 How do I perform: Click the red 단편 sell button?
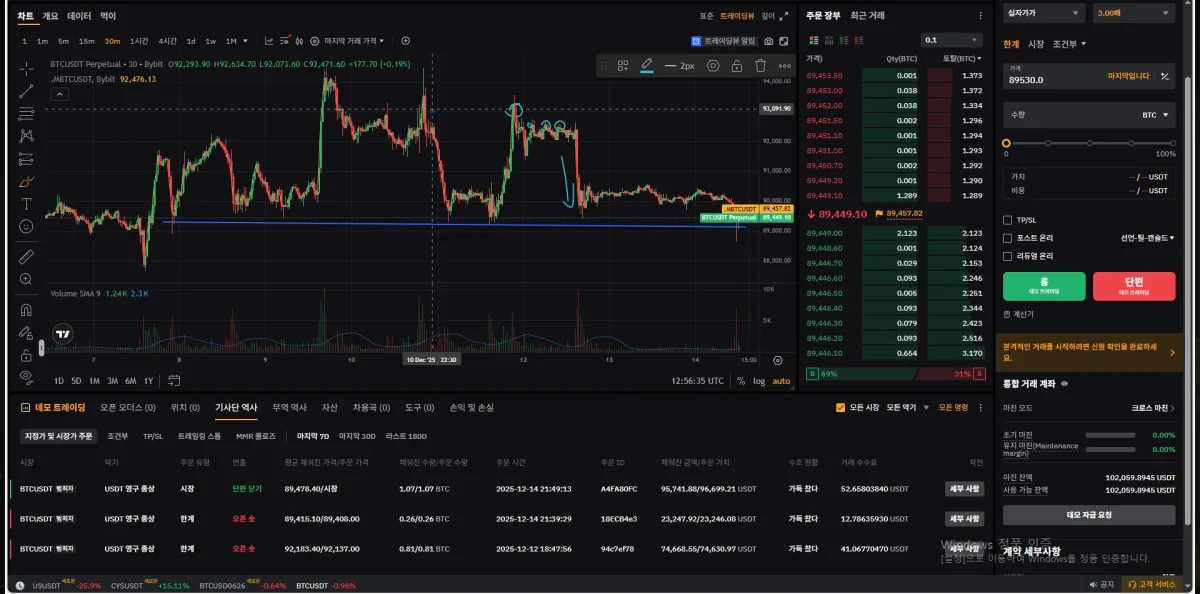point(1134,286)
